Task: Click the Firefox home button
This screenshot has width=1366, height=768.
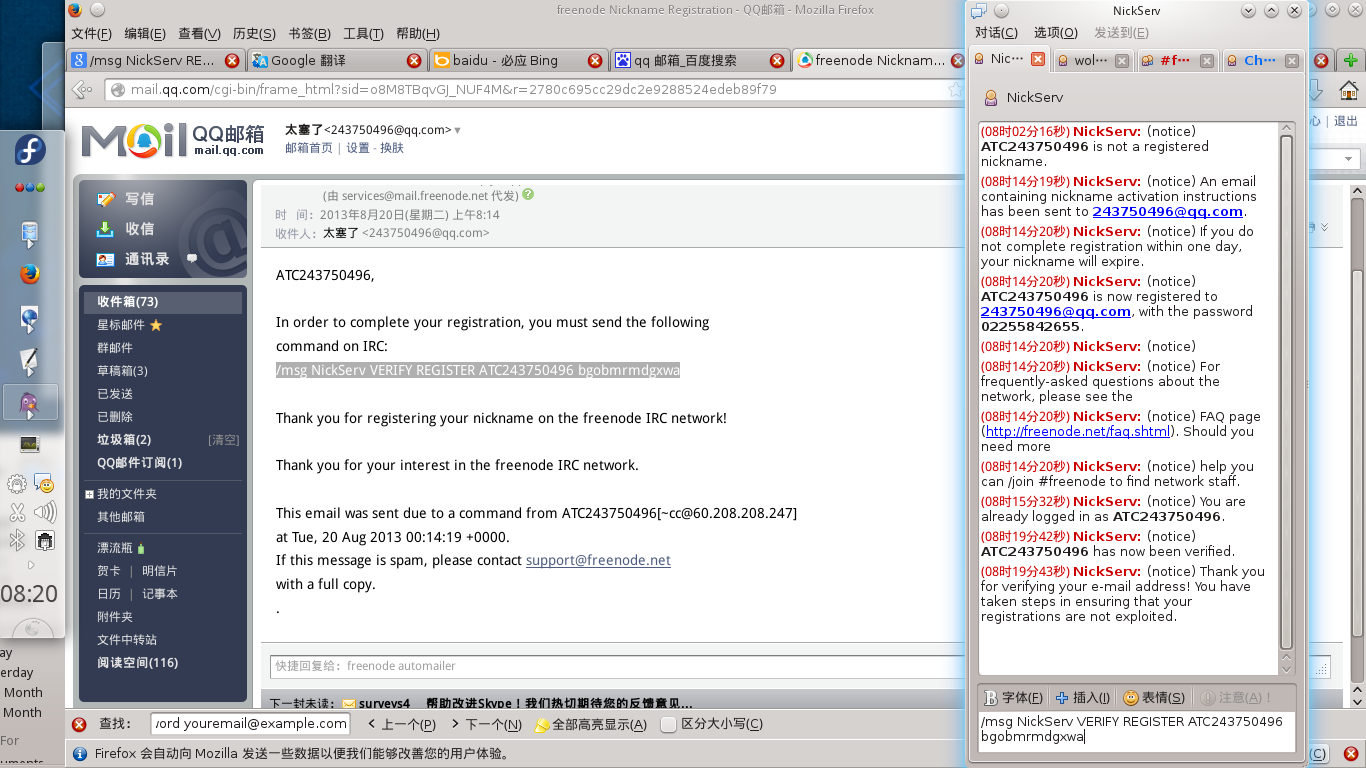Action: [x=1348, y=92]
